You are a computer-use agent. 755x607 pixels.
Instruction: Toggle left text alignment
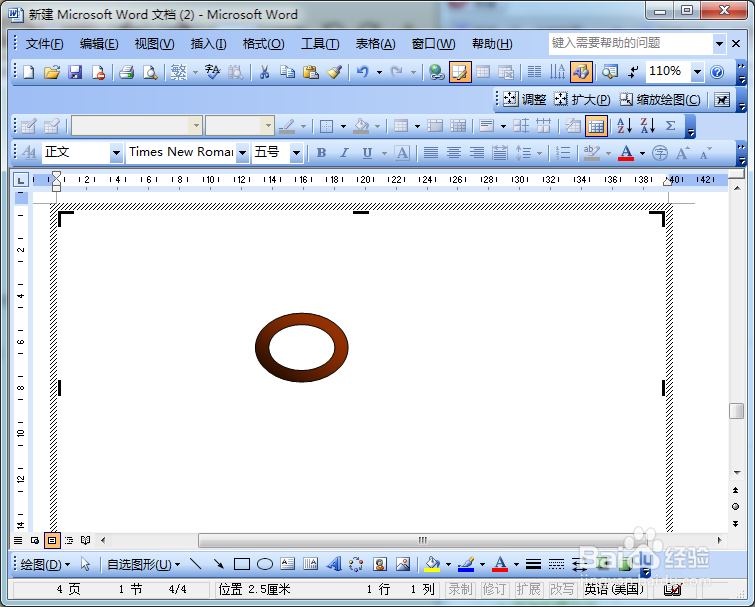click(x=430, y=153)
